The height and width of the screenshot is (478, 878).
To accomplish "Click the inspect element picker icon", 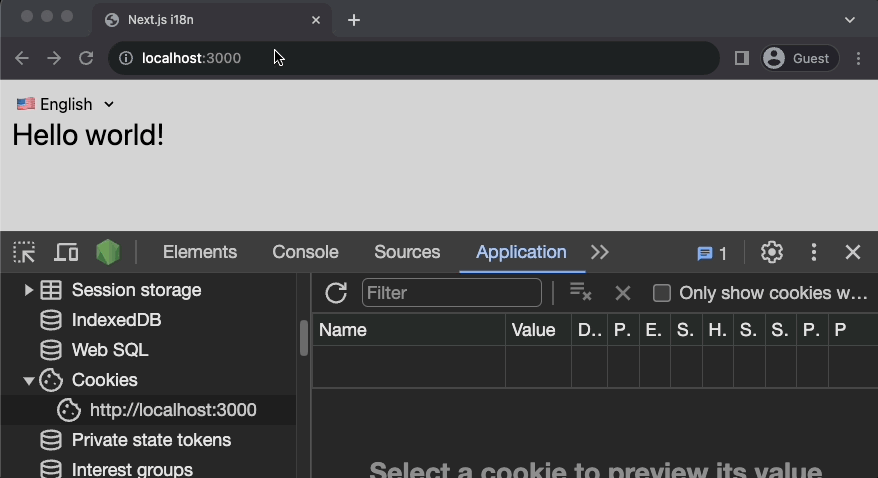I will tap(24, 252).
